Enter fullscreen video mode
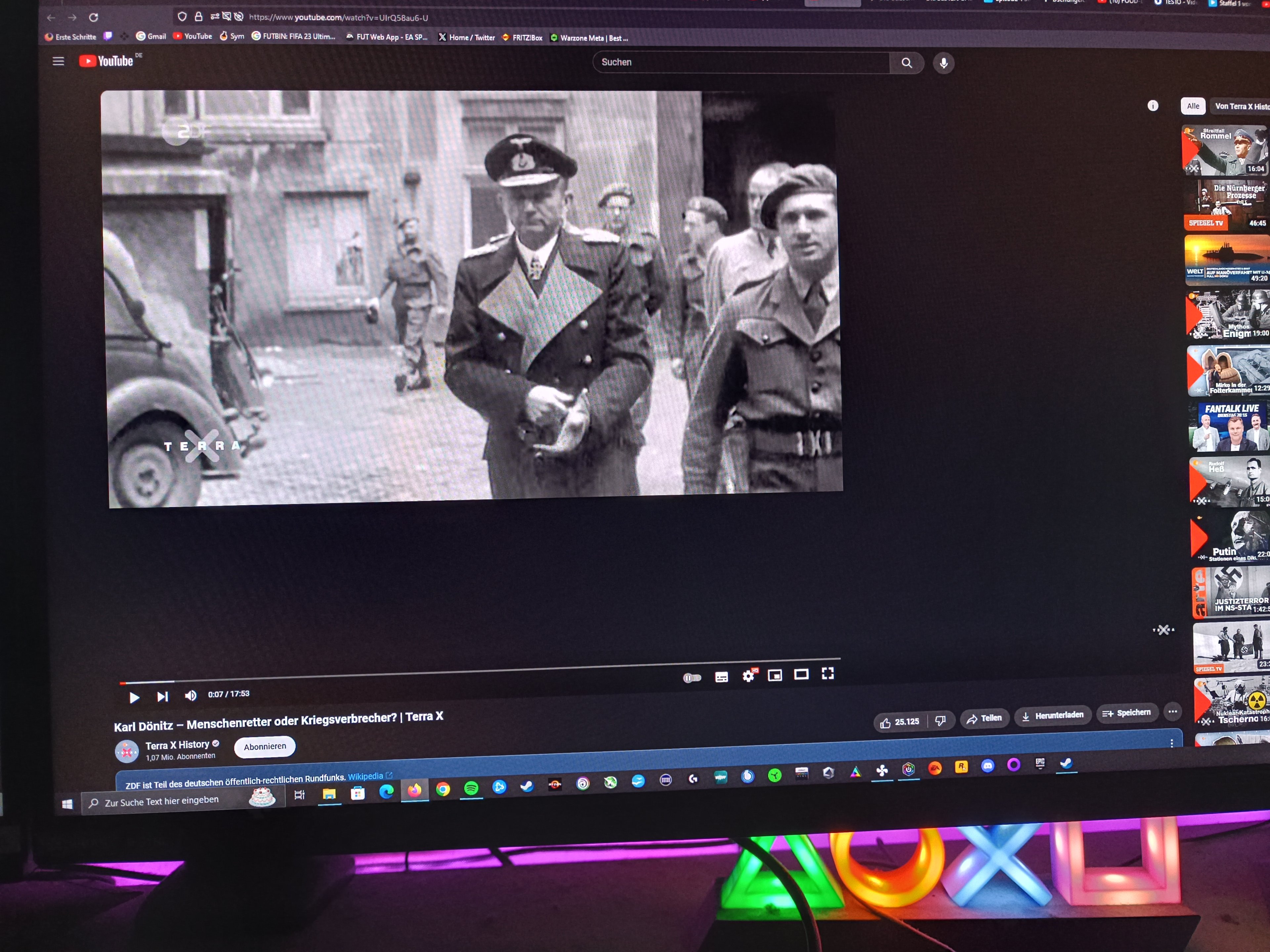This screenshot has width=1270, height=952. point(828,674)
